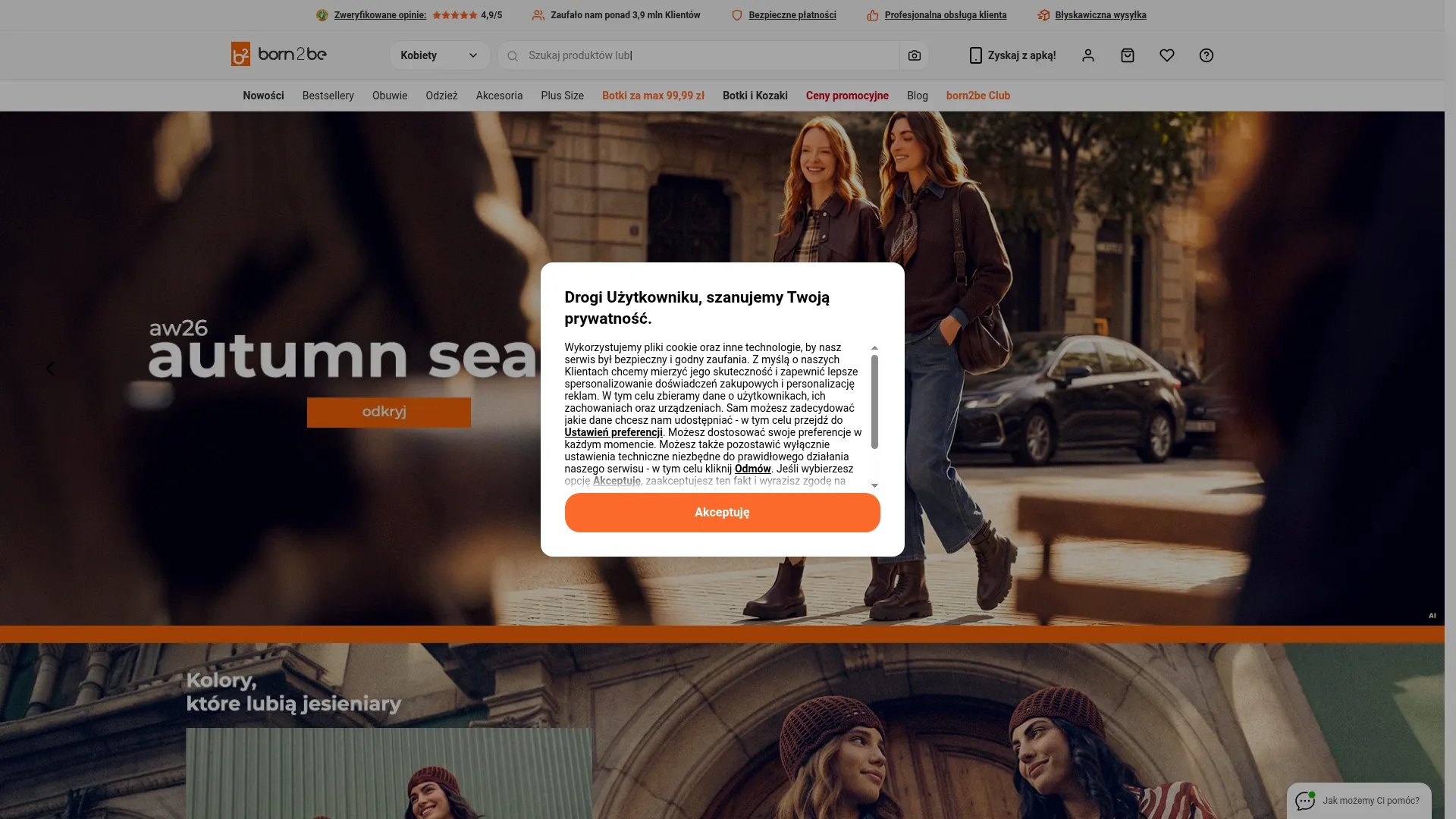
Task: Click the cookie text scroll up arrow
Action: pos(874,348)
